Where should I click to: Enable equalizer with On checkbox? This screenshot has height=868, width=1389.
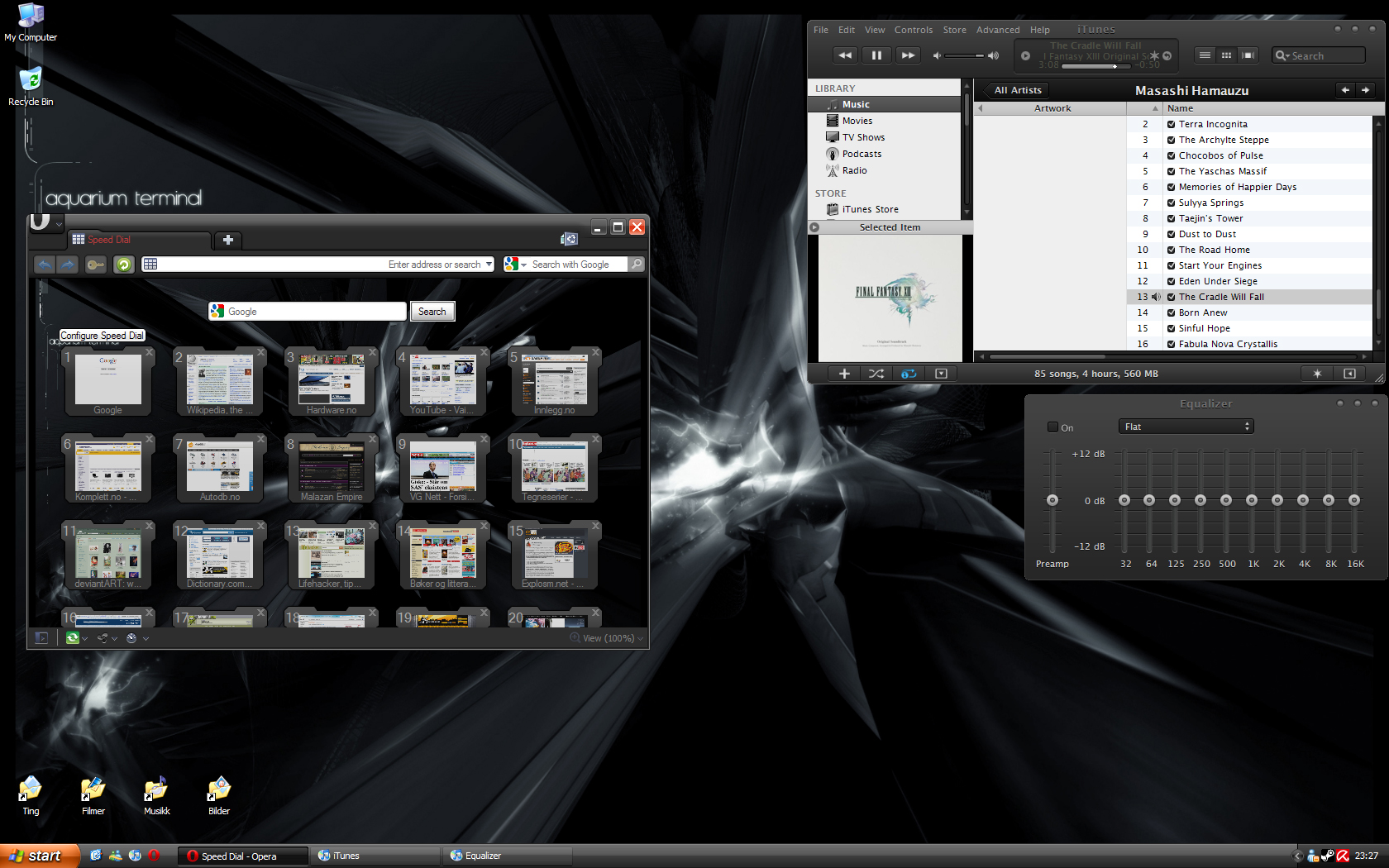point(1052,427)
